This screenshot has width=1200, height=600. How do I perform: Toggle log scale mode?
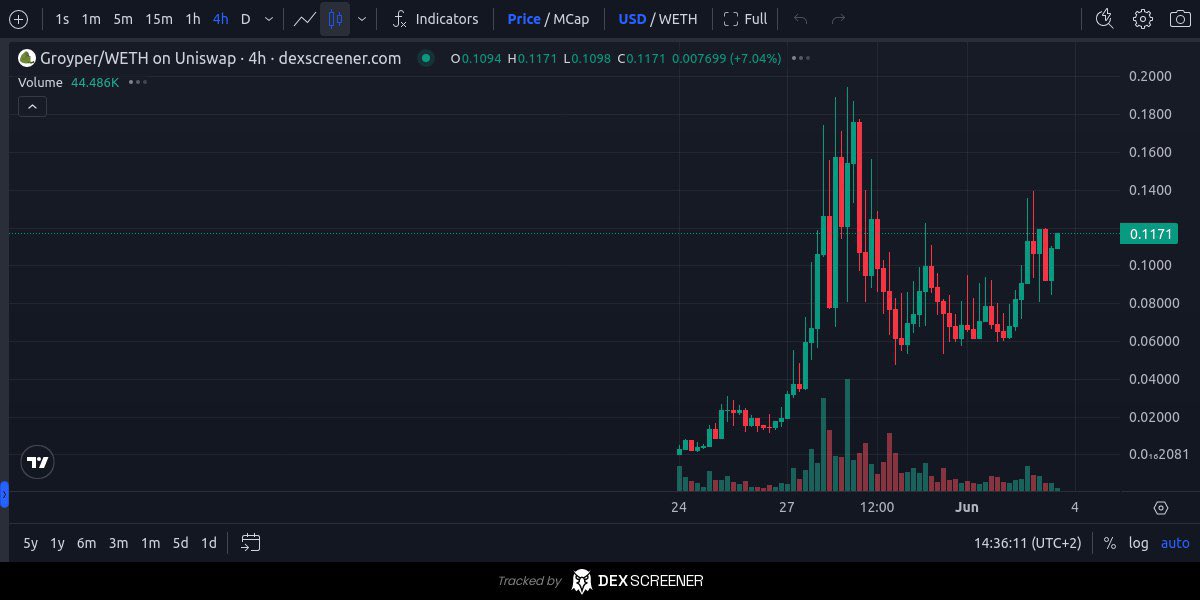[1139, 543]
